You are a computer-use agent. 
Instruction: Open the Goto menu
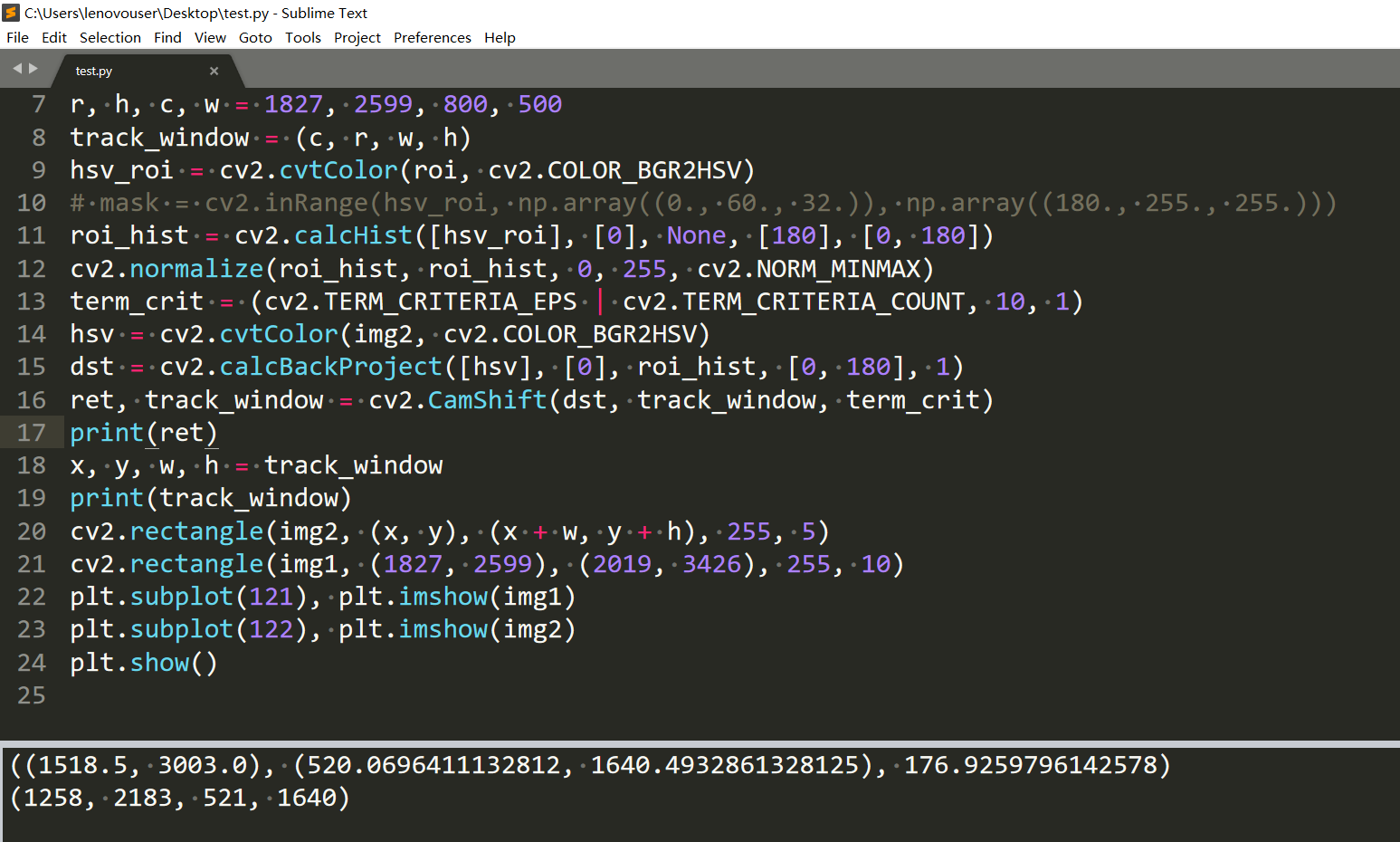(255, 37)
